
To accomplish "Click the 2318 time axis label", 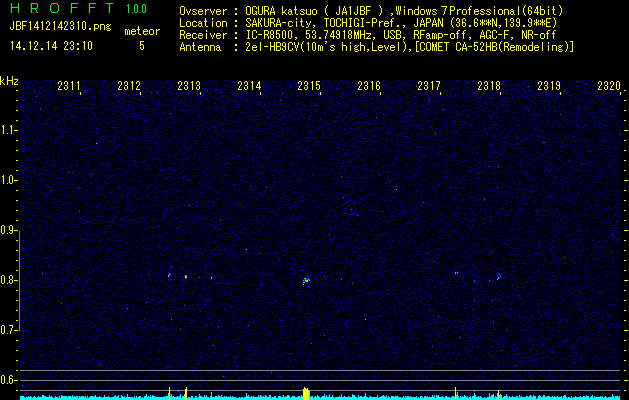I will pos(489,86).
